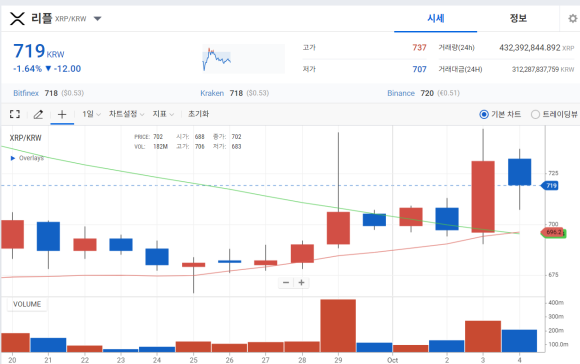Open the 1일 interval dropdown
Image resolution: width=580 pixels, height=364 pixels.
tap(91, 114)
